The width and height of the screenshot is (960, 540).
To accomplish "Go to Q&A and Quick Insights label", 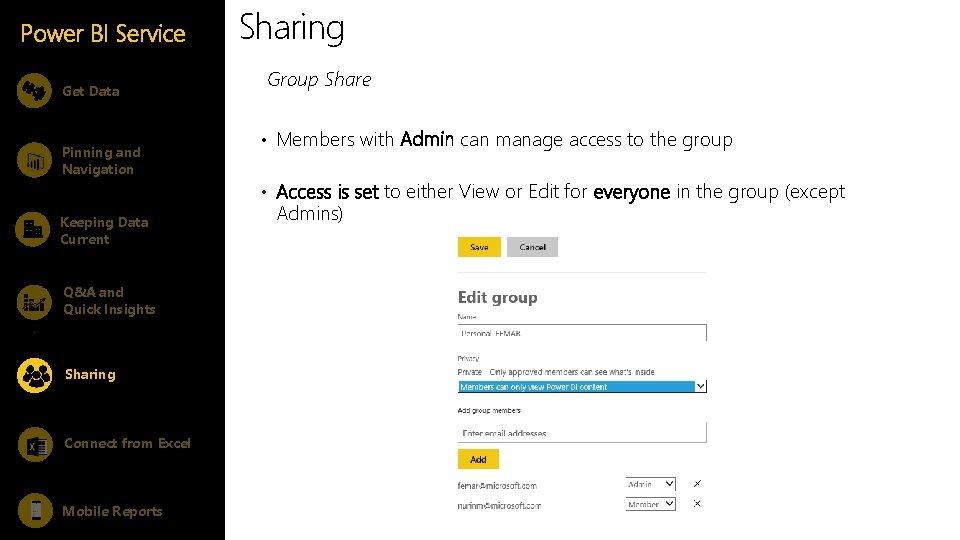I will tap(109, 301).
